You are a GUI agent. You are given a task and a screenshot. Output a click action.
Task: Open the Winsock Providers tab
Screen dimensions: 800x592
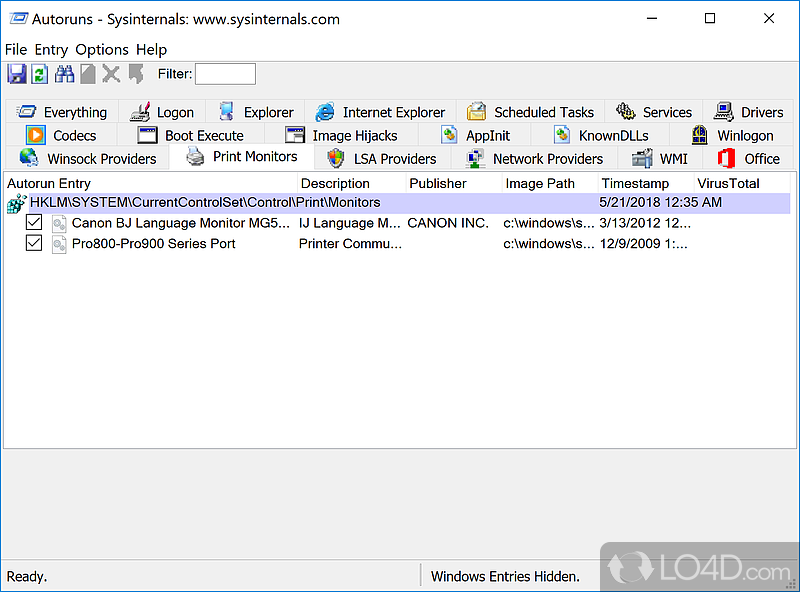[88, 158]
